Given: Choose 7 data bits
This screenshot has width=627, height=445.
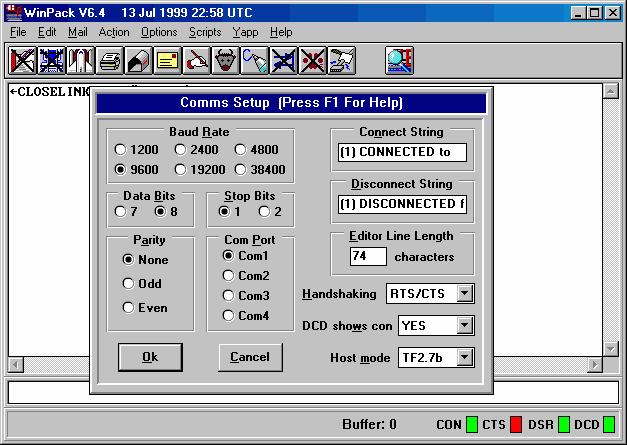Looking at the screenshot, I should point(120,211).
